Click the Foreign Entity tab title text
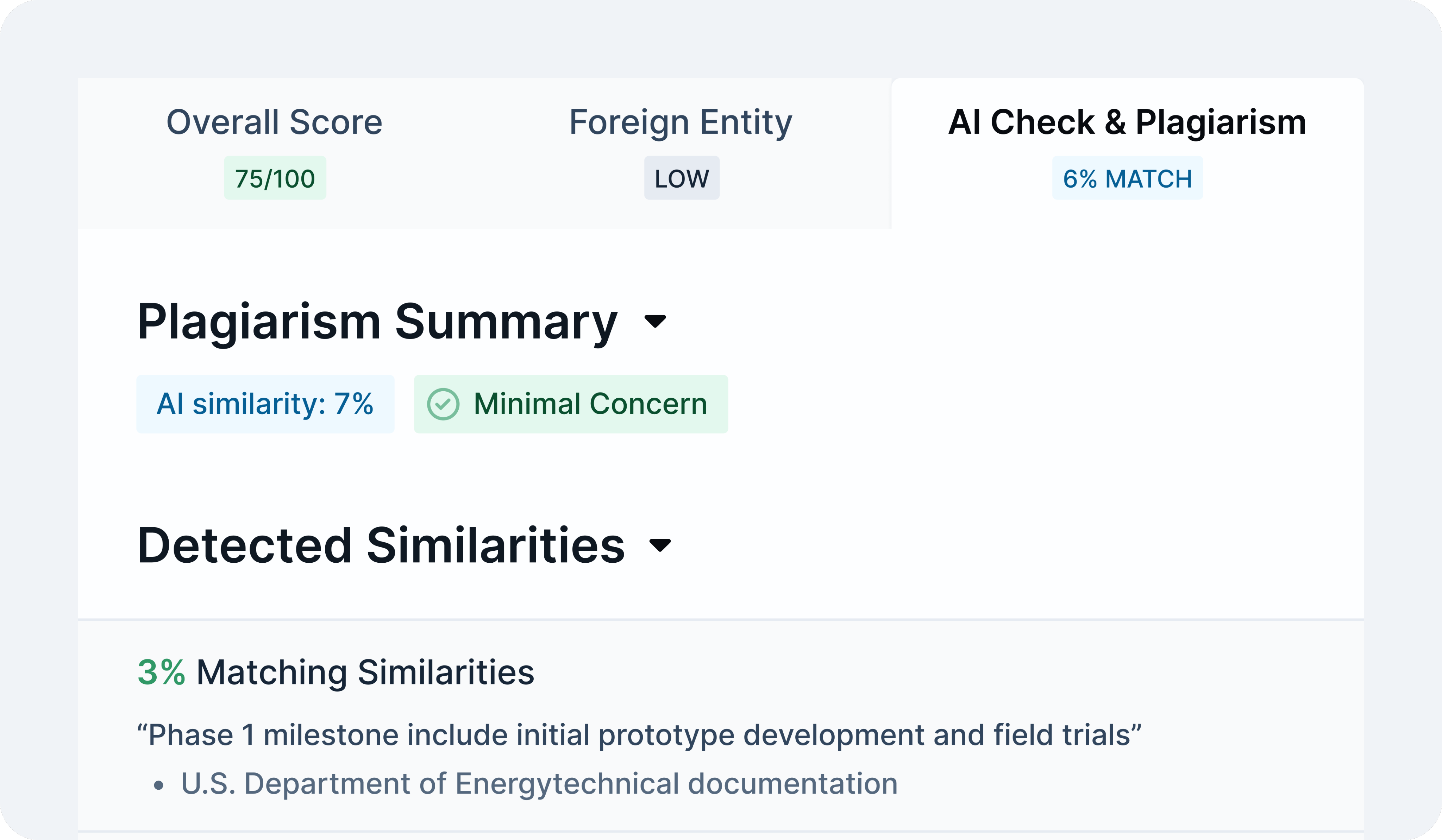 tap(681, 122)
